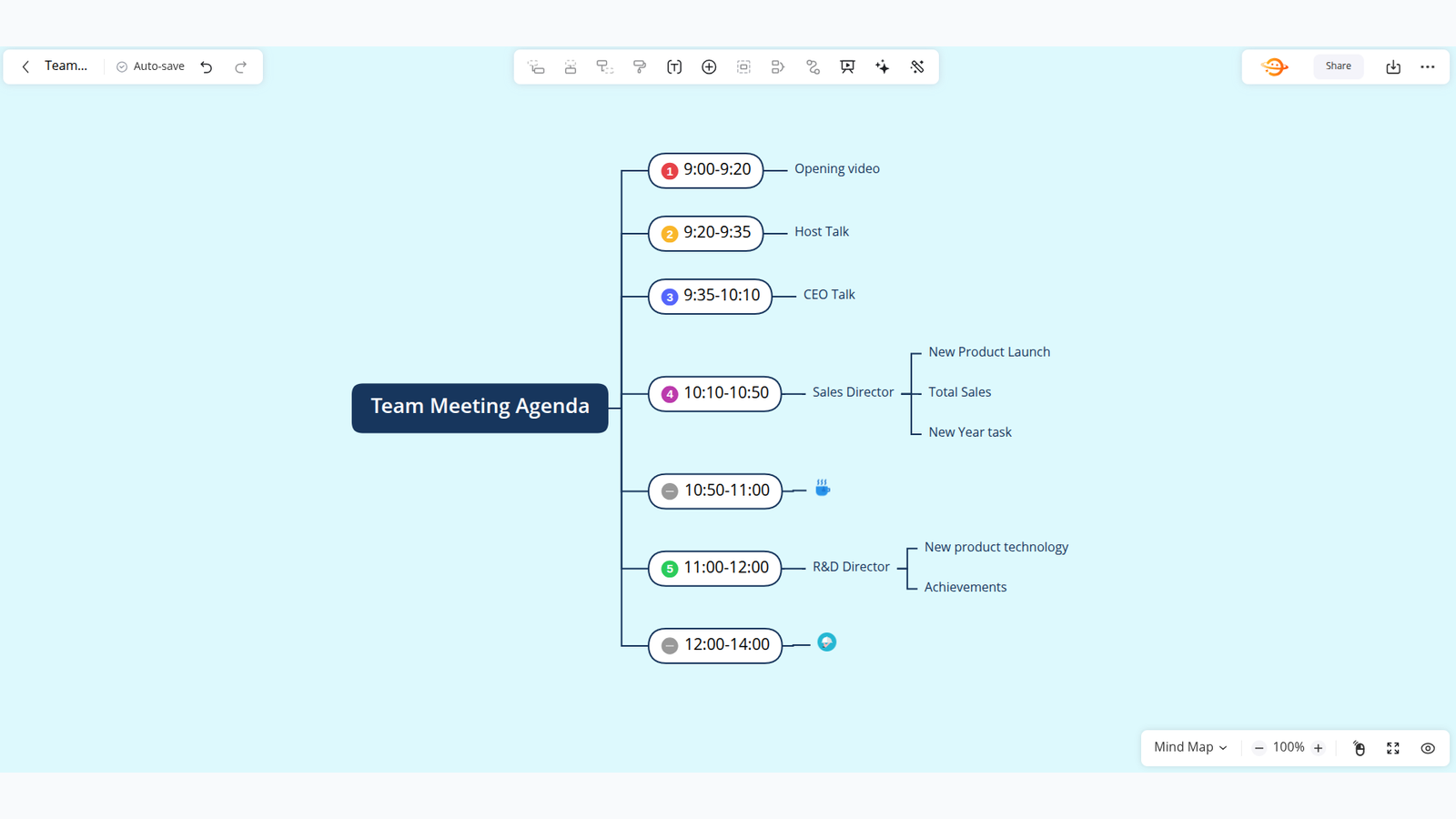Click the New Year task subtopic
This screenshot has height=819, width=1456.
(970, 432)
